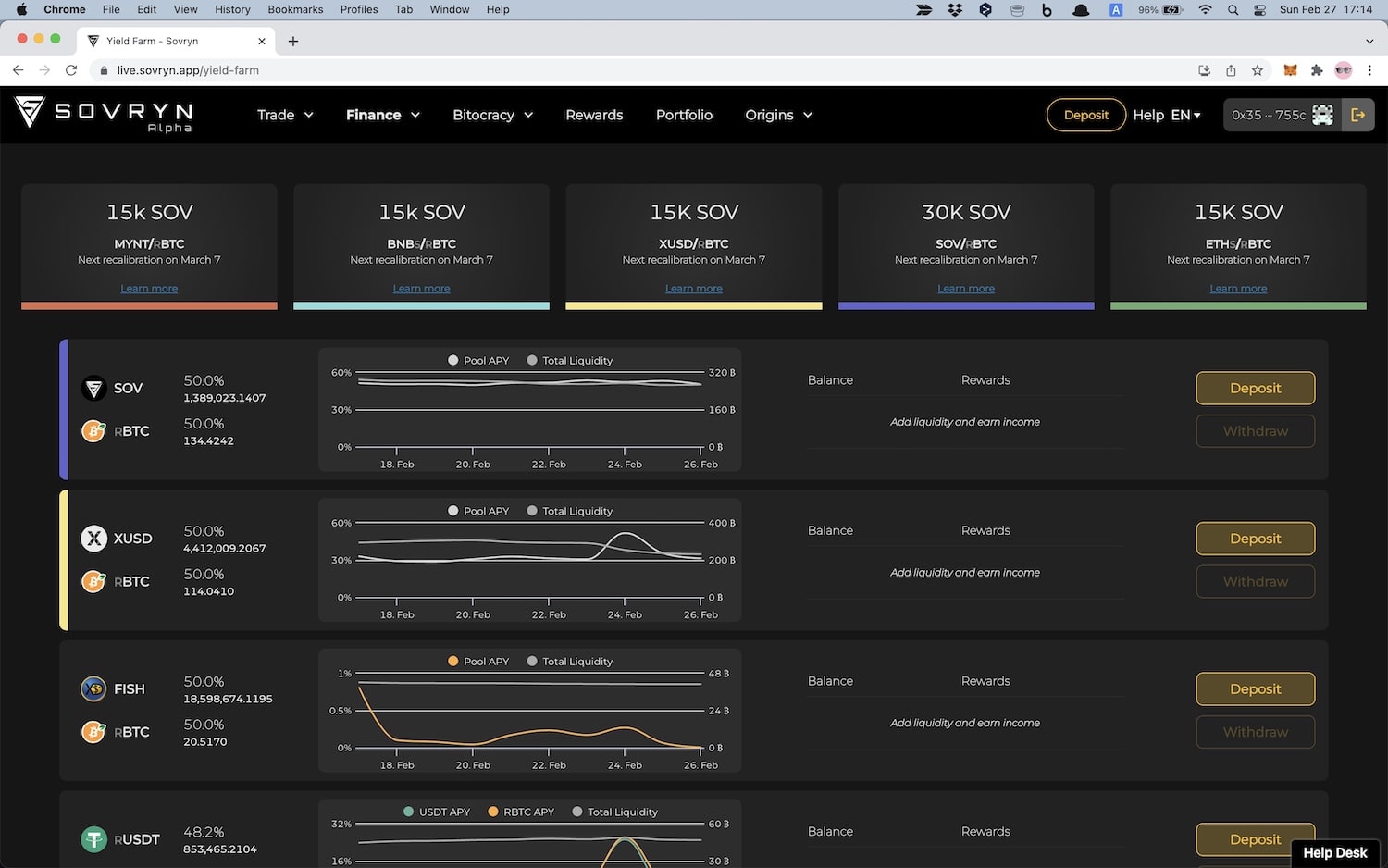Open the EN language selector
Image resolution: width=1388 pixels, height=868 pixels.
[1185, 115]
